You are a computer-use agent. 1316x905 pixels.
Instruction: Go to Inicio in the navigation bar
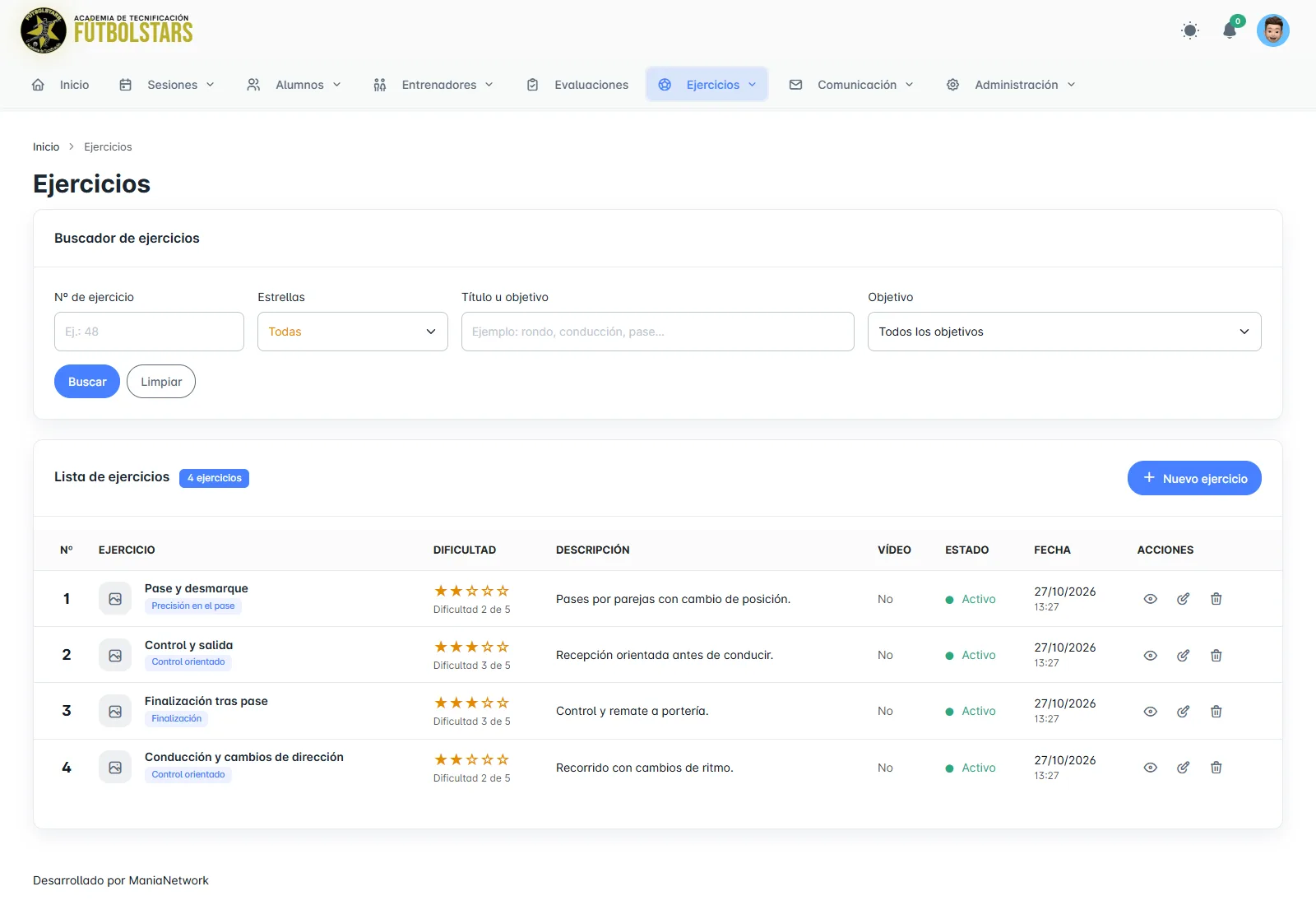tap(60, 85)
